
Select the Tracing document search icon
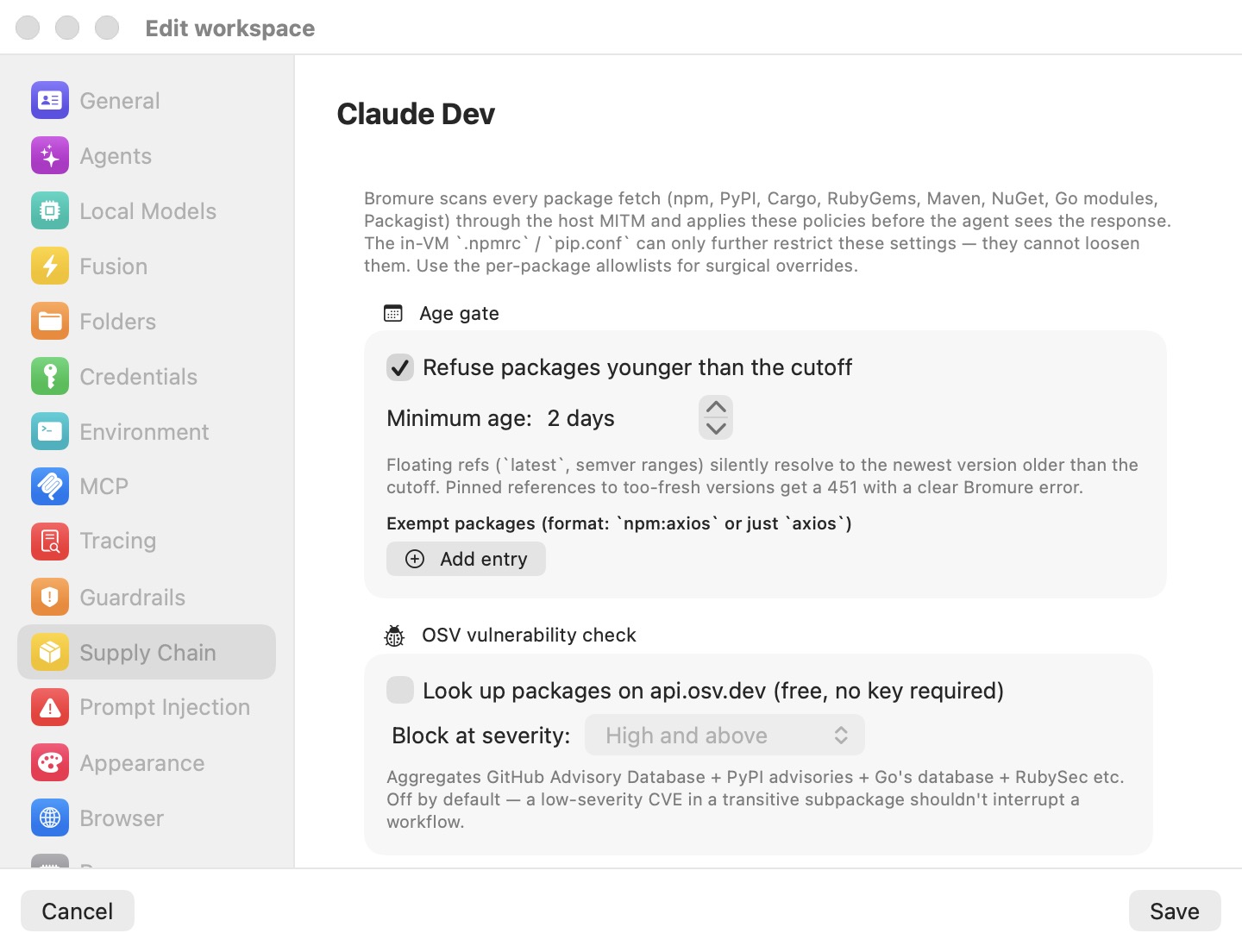[x=50, y=542]
